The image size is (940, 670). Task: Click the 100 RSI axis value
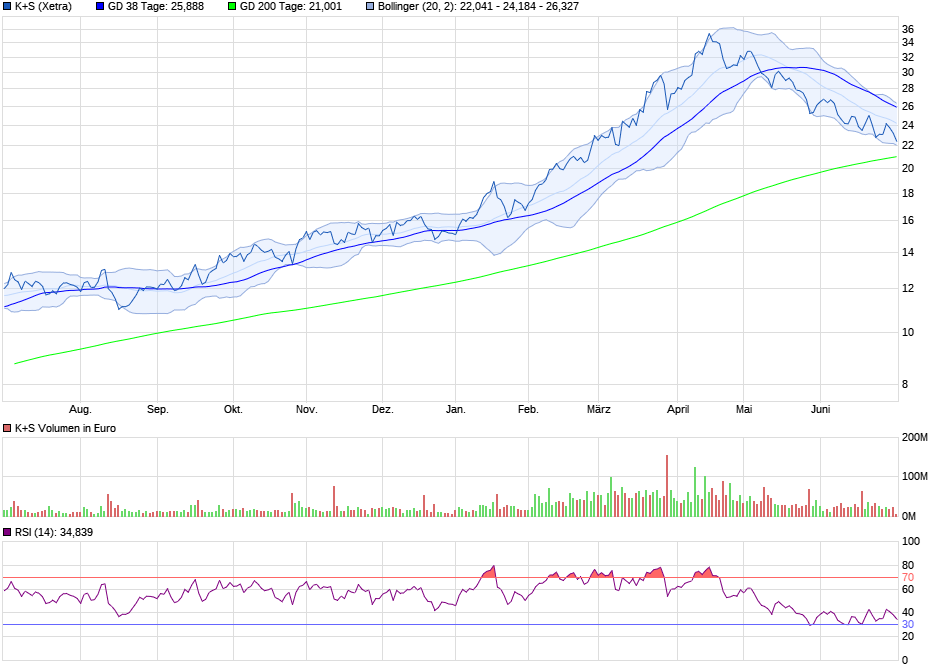click(911, 541)
